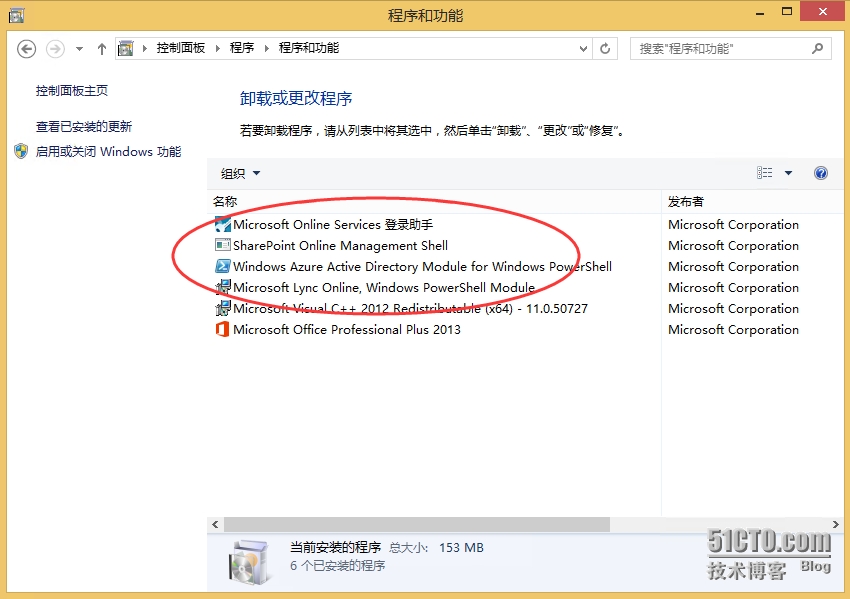
Task: Open the help question mark icon
Action: coord(821,173)
